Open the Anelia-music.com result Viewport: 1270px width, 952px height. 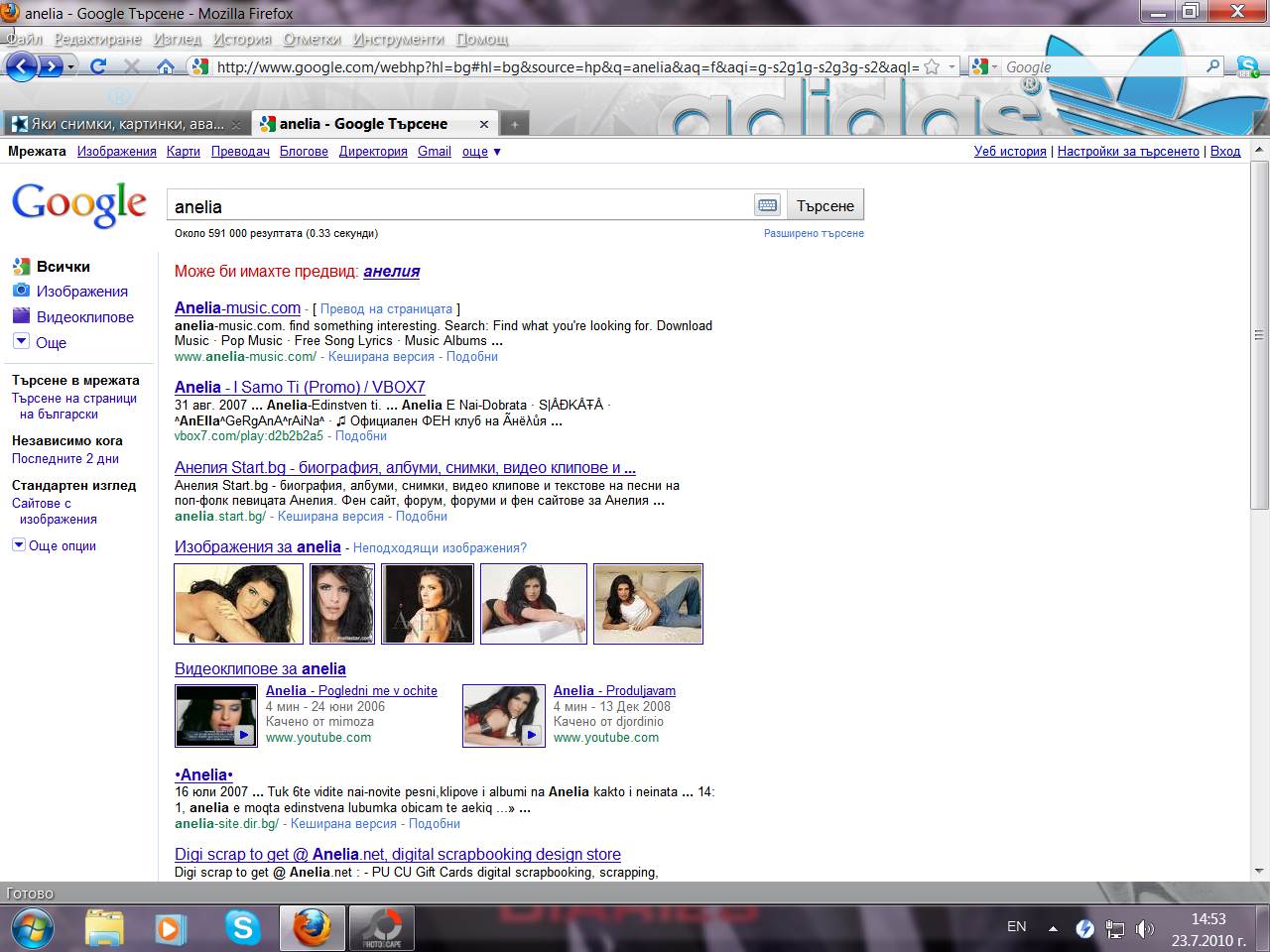tap(237, 307)
